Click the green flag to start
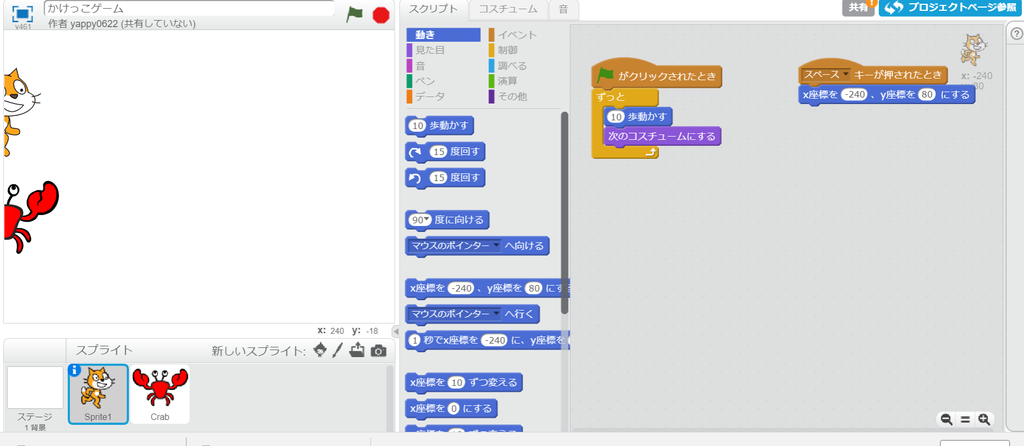The image size is (1024, 446). tap(355, 14)
